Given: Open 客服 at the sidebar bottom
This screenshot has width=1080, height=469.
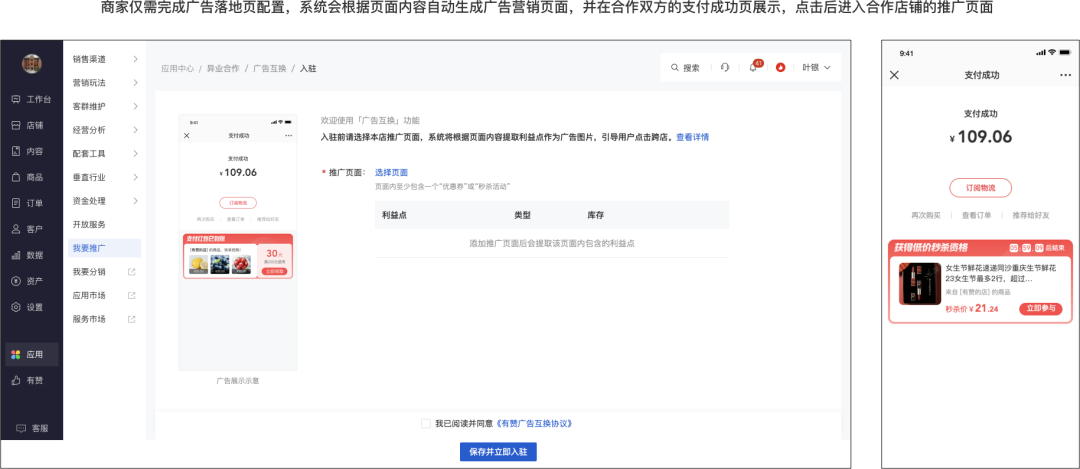Looking at the screenshot, I should 32,428.
